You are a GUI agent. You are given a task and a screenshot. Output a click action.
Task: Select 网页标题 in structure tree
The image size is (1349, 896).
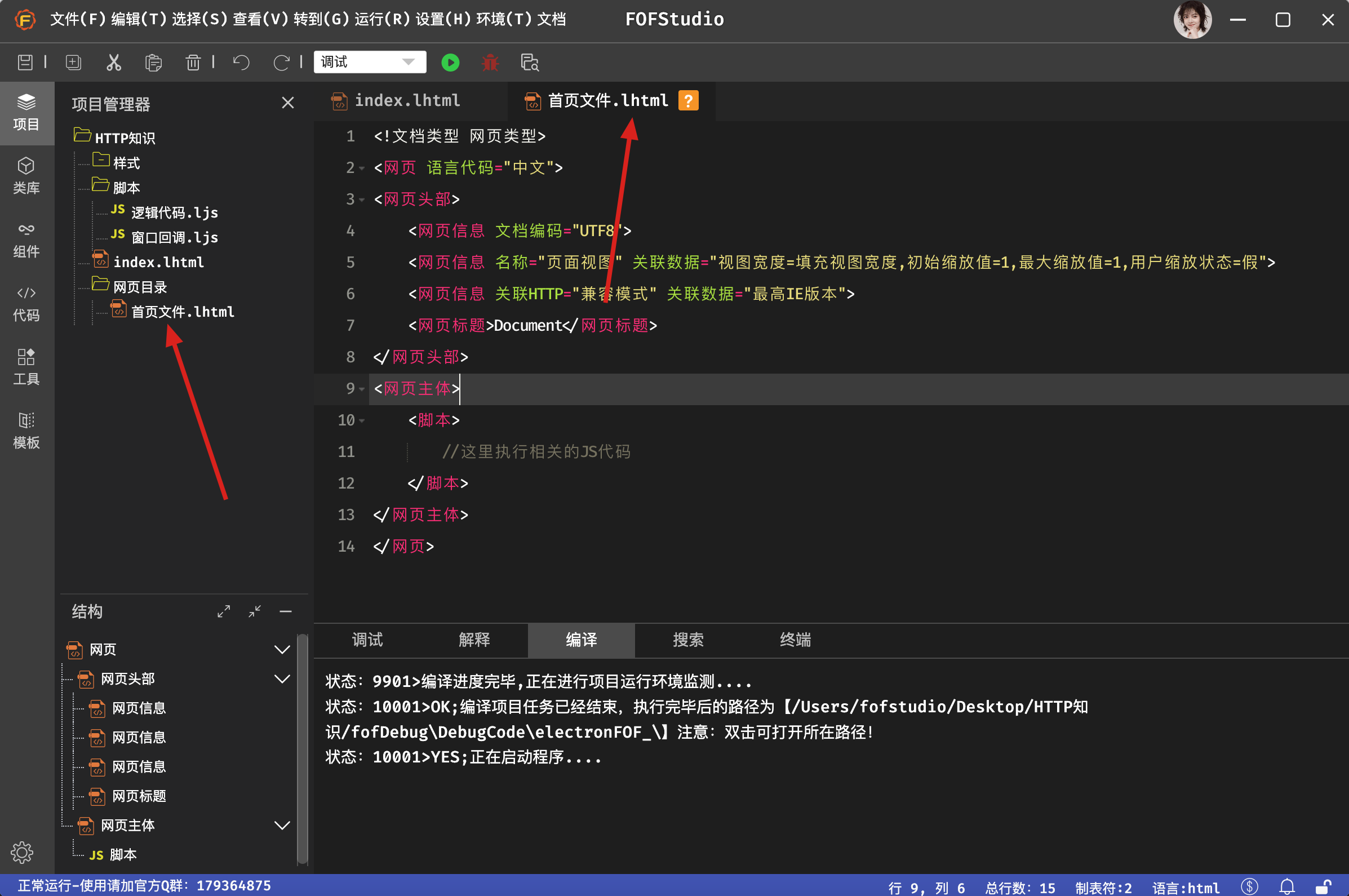point(139,796)
